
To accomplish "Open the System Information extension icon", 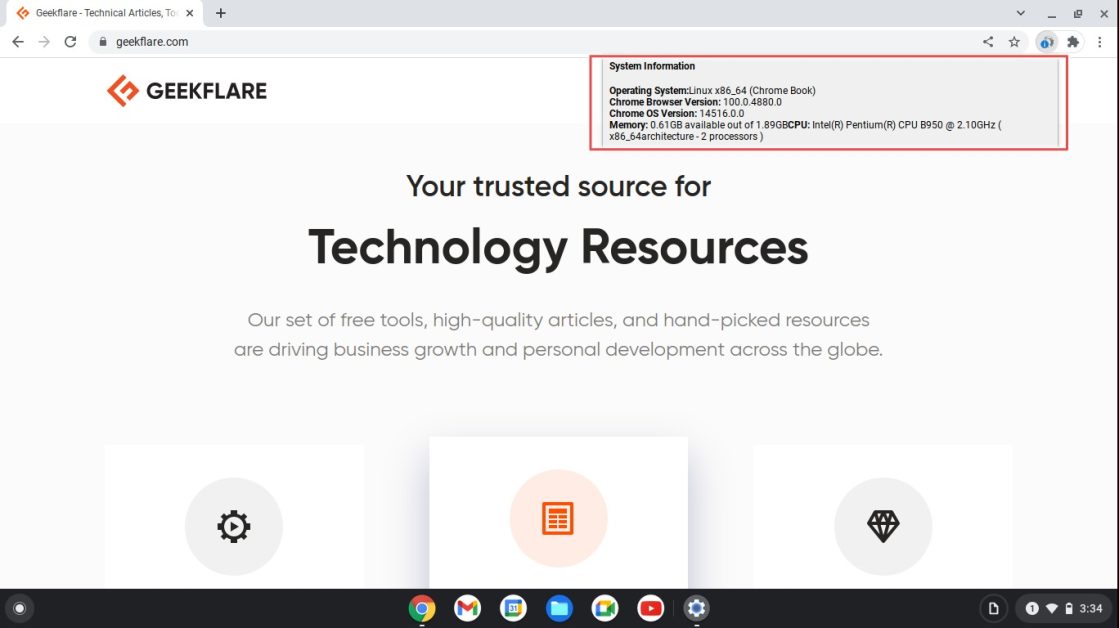I will click(x=1046, y=42).
